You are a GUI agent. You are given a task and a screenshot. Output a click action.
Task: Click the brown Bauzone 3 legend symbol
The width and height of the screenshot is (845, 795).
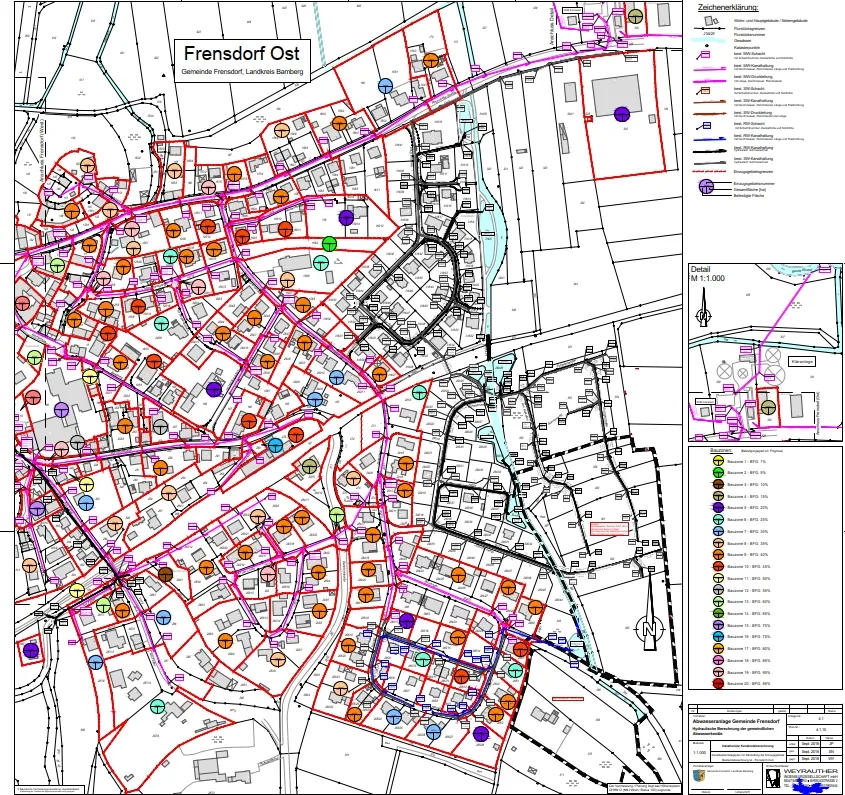click(x=718, y=484)
